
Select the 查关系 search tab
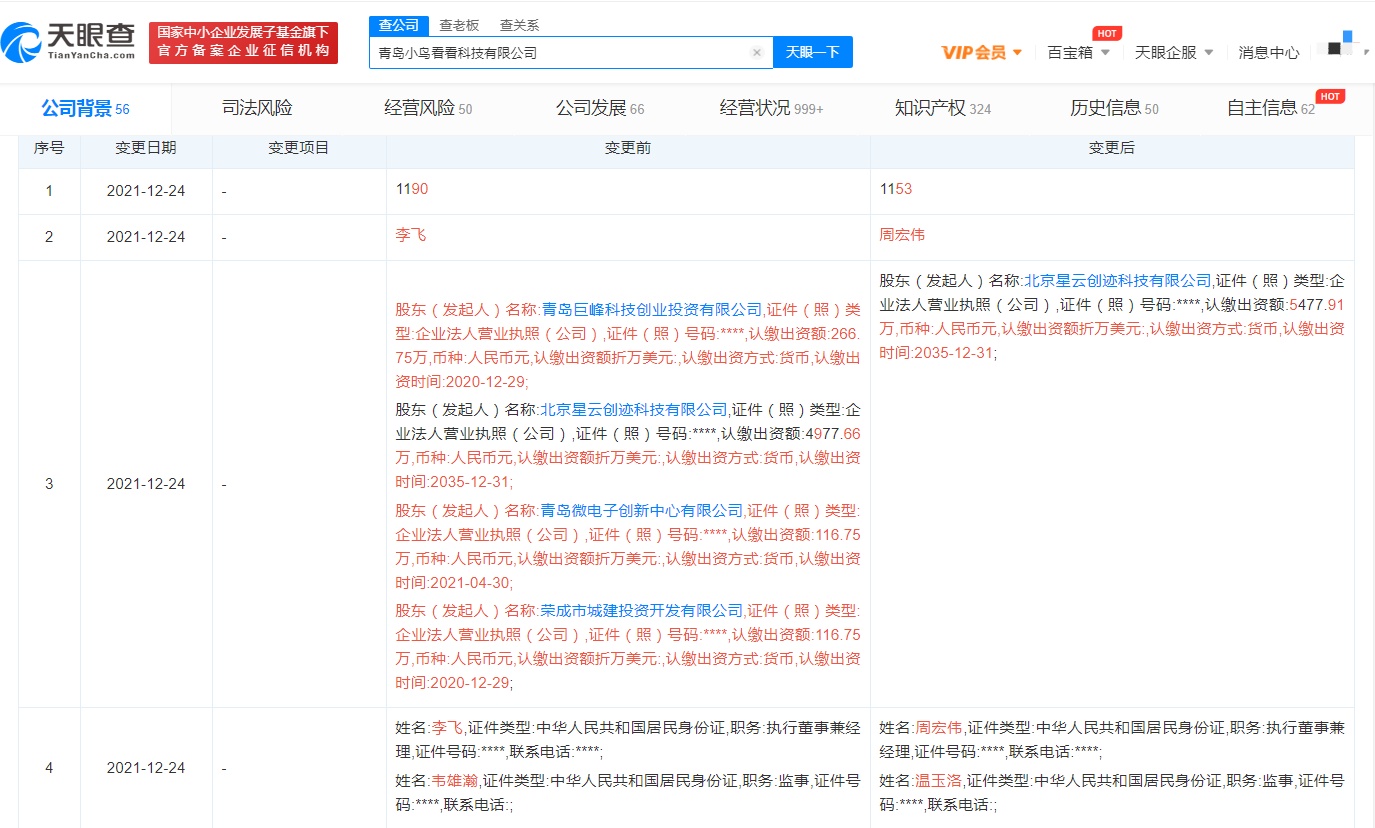[519, 26]
